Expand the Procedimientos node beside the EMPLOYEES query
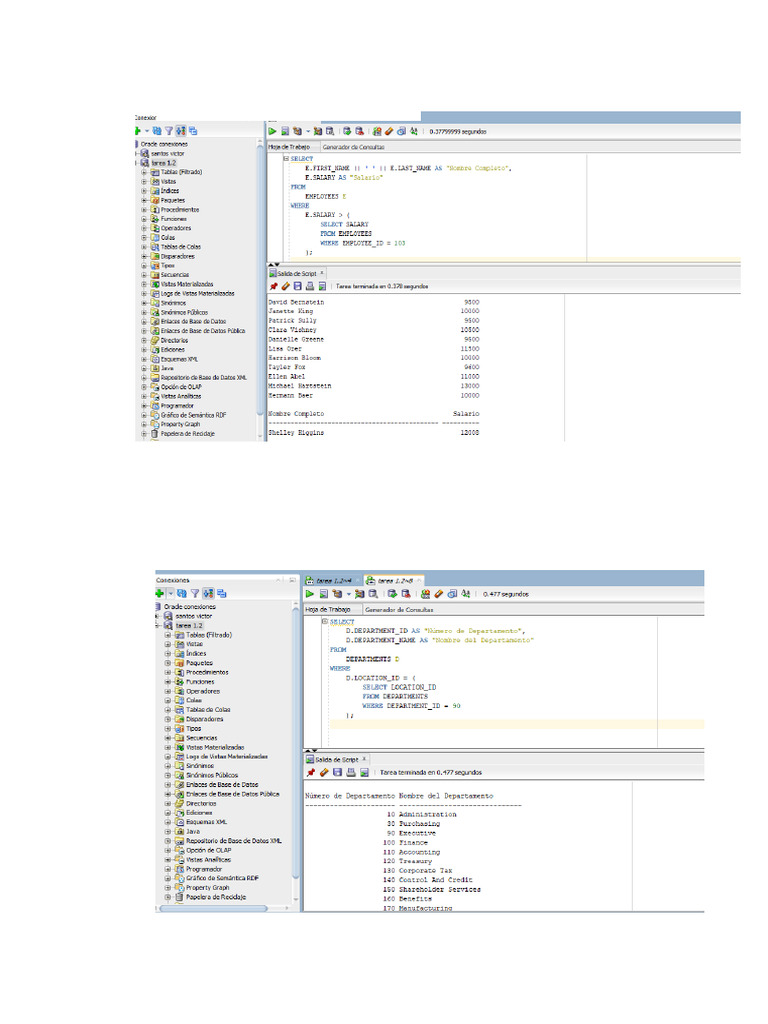 [x=145, y=210]
